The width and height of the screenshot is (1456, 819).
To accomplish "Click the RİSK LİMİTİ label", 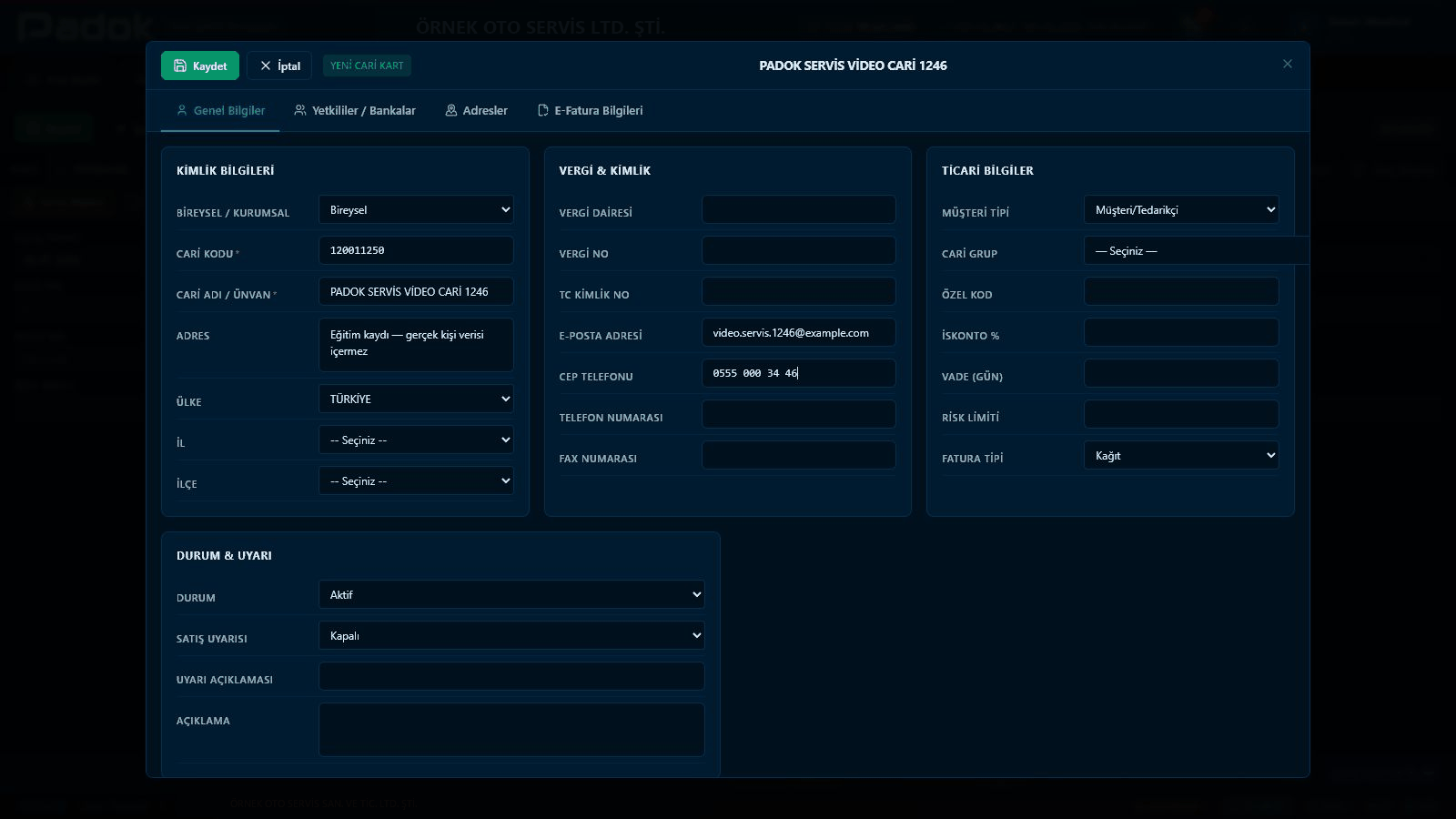I will click(x=970, y=418).
